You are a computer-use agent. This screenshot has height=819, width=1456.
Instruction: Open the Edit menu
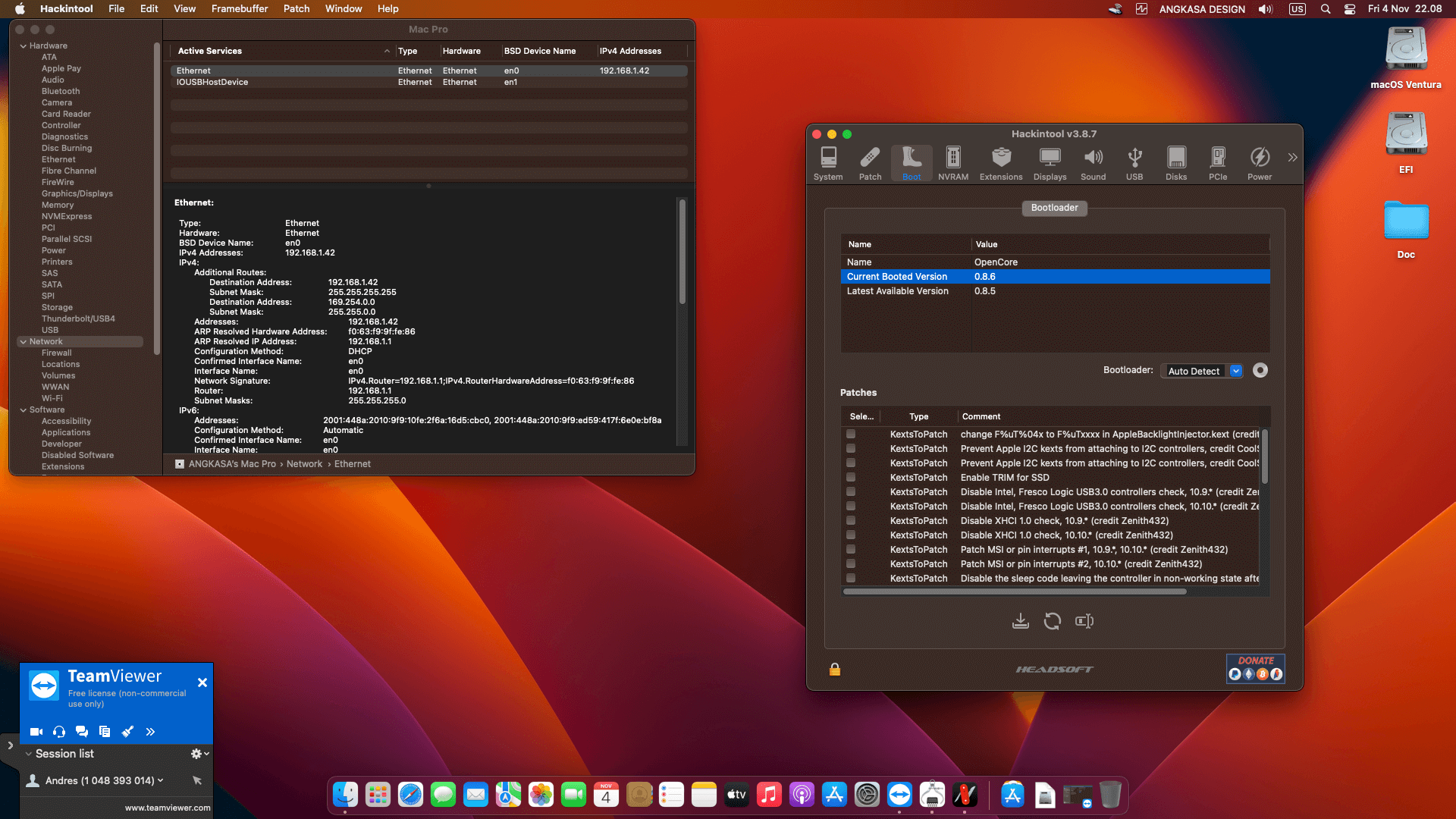(x=149, y=8)
